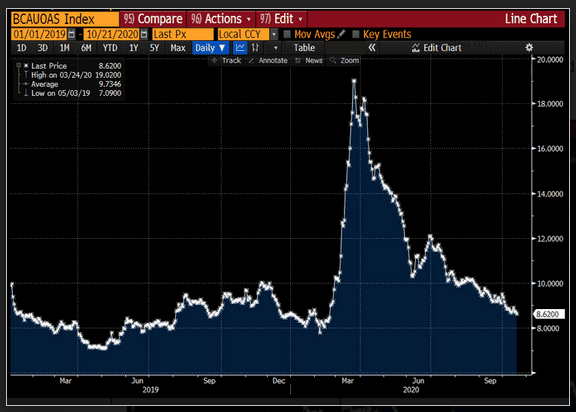Select the 3D time range

(43, 48)
